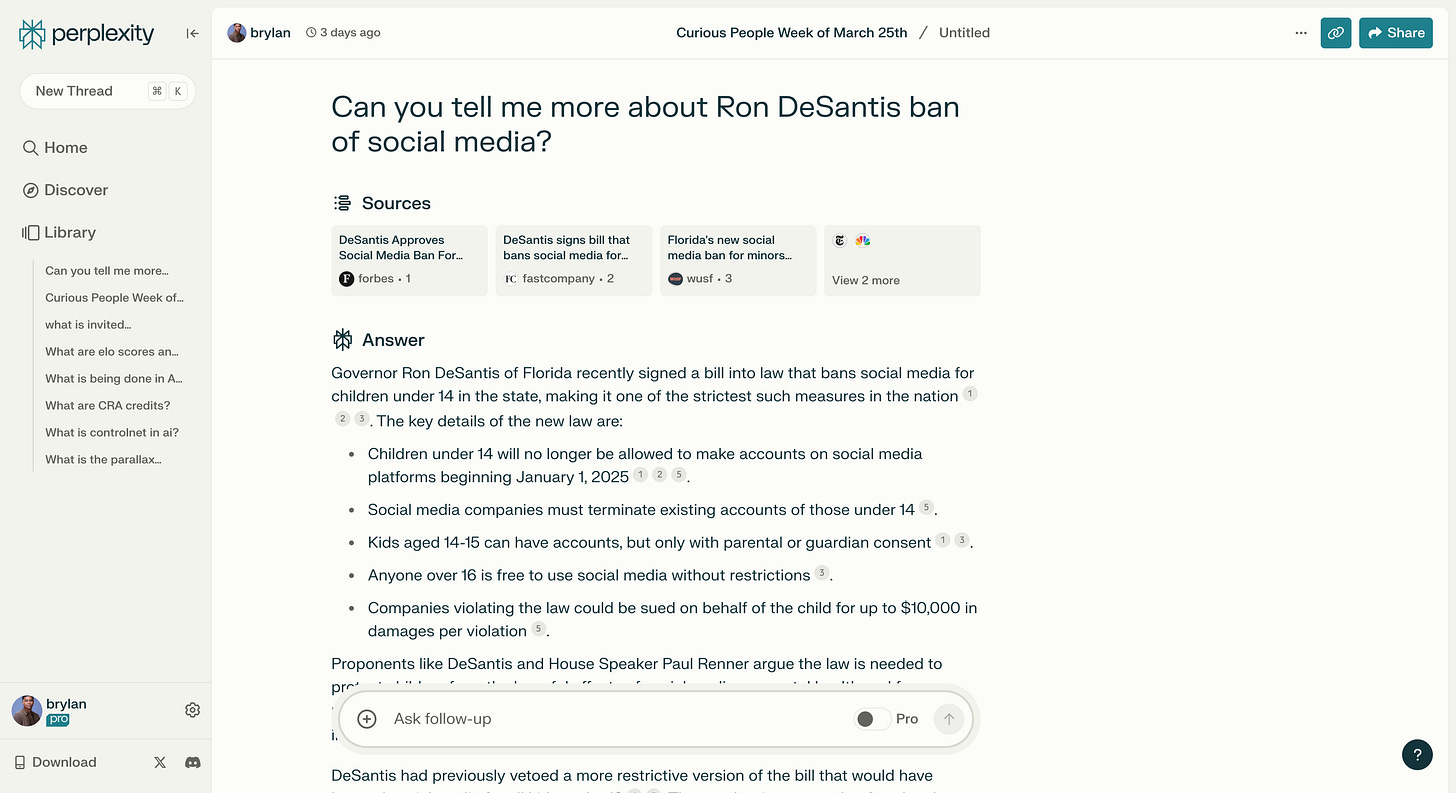This screenshot has height=793, width=1456.
Task: Click citation 5 after 'those under 14'
Action: (926, 507)
